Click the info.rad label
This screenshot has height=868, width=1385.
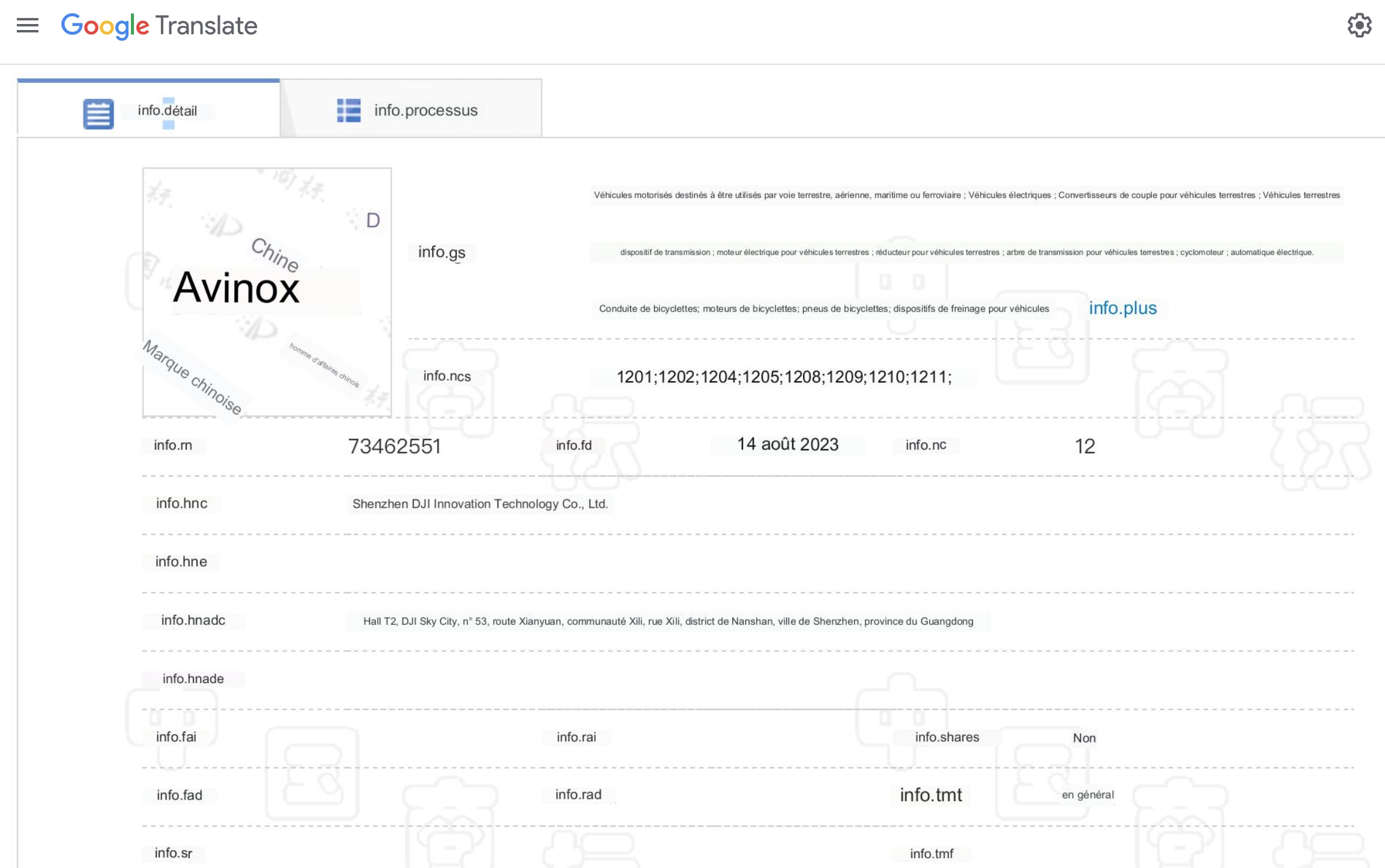tap(578, 794)
